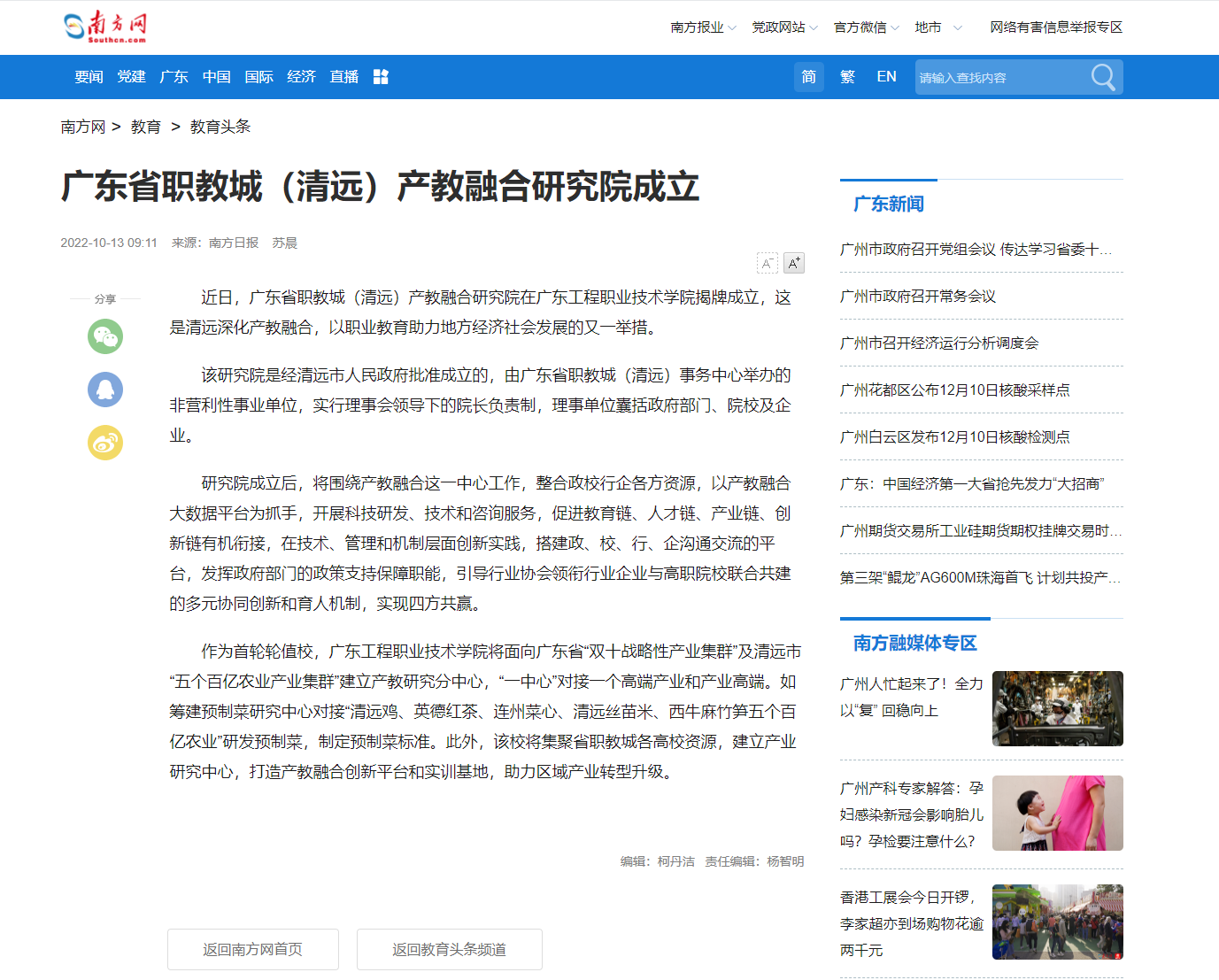Click the 返回教育头条频道 button

[450, 949]
